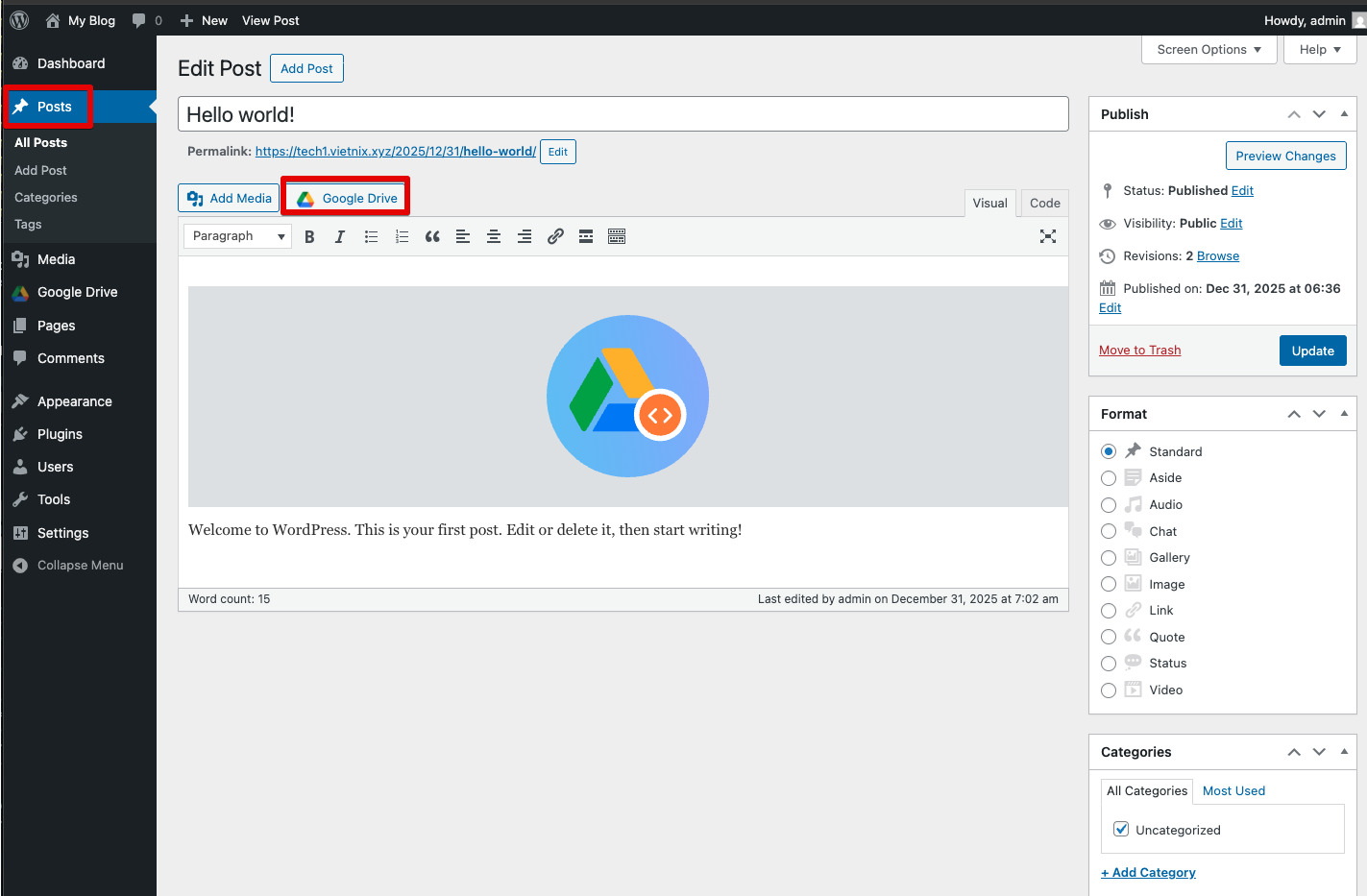The image size is (1367, 896).
Task: Click the New content plus item
Action: [x=204, y=20]
